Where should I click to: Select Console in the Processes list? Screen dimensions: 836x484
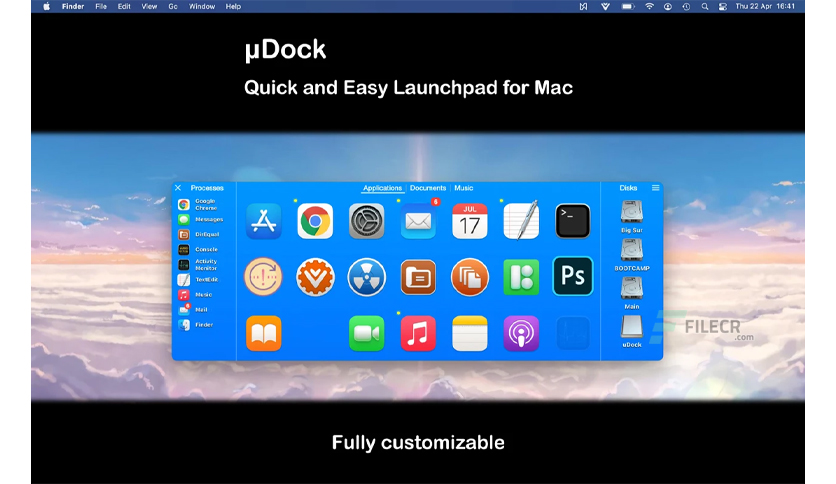[x=200, y=249]
